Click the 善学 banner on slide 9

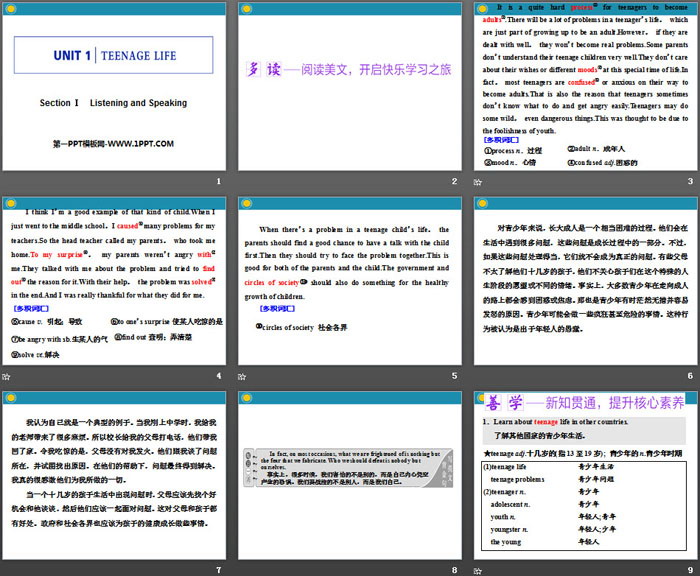point(585,401)
